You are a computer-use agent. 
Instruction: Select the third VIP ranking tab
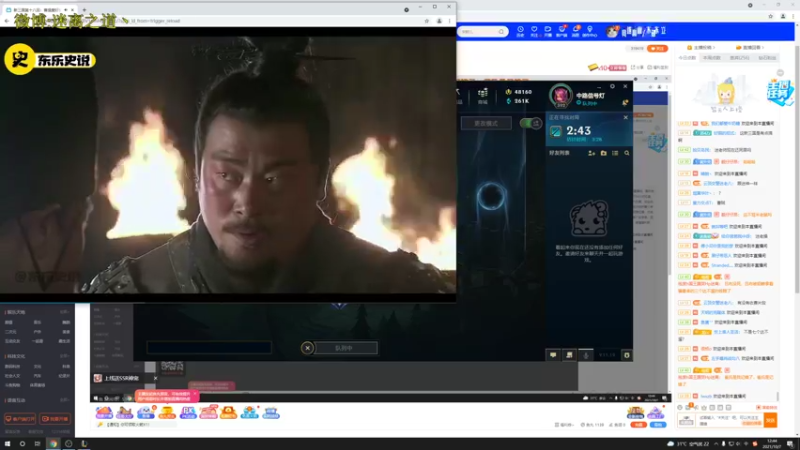click(x=739, y=58)
